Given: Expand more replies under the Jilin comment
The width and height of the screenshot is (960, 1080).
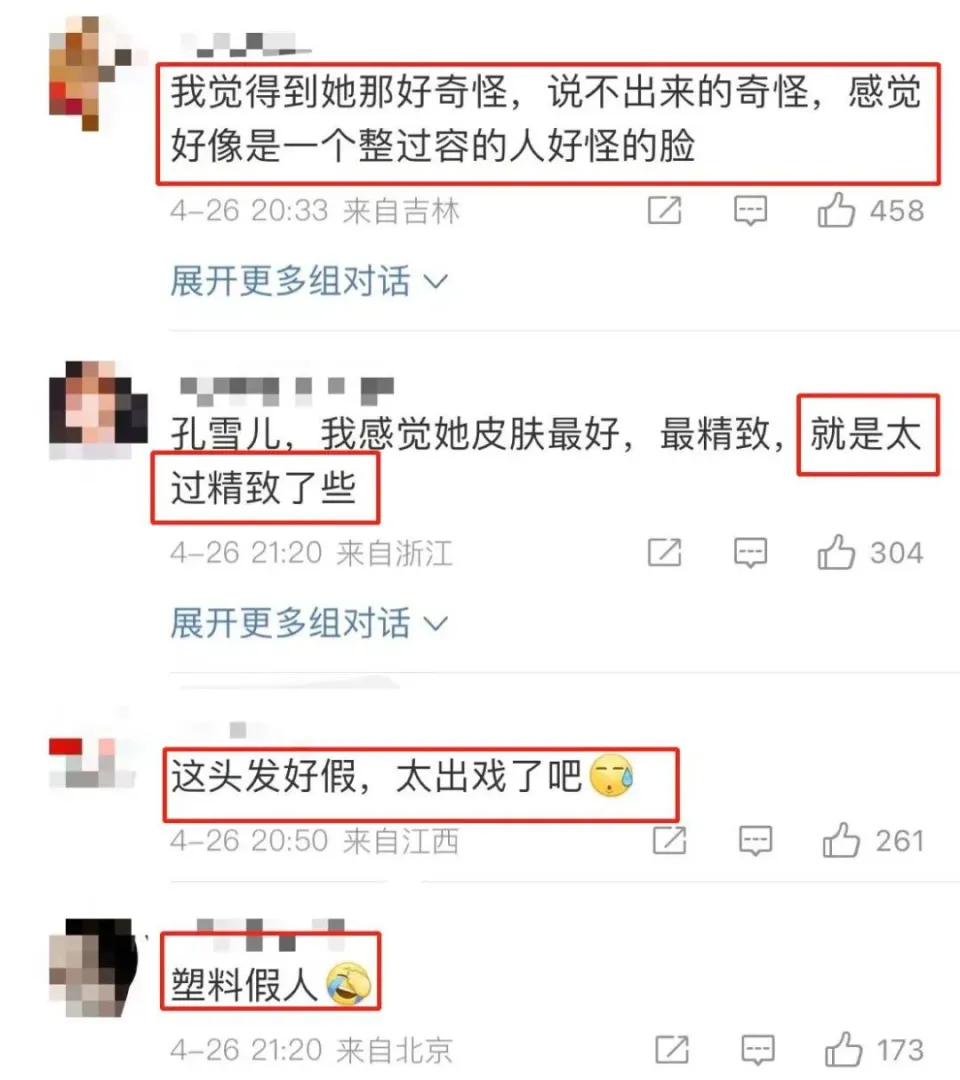Looking at the screenshot, I should click(x=309, y=280).
